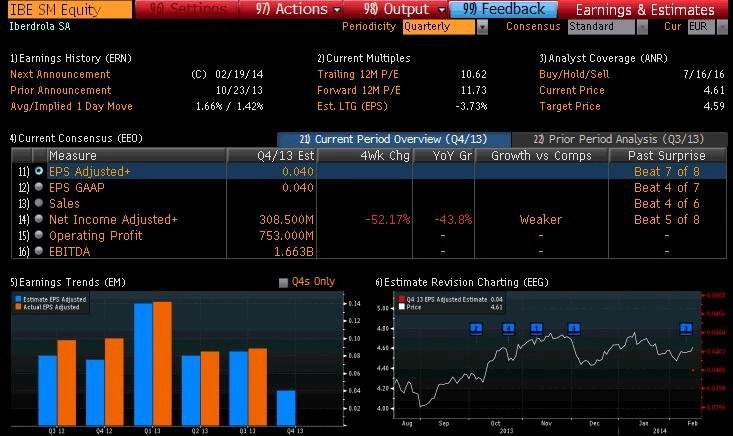Image resolution: width=733 pixels, height=436 pixels.
Task: Click the Beat 4 of 6 cell
Action: click(667, 203)
